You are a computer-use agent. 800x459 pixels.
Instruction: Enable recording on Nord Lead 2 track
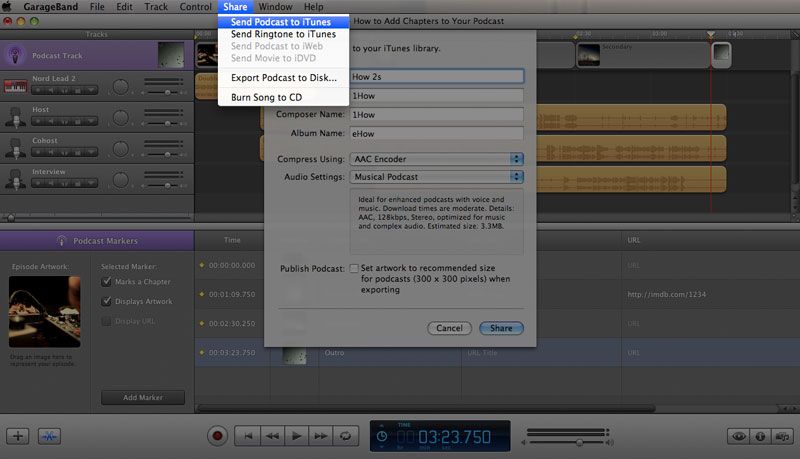pyautogui.click(x=38, y=91)
